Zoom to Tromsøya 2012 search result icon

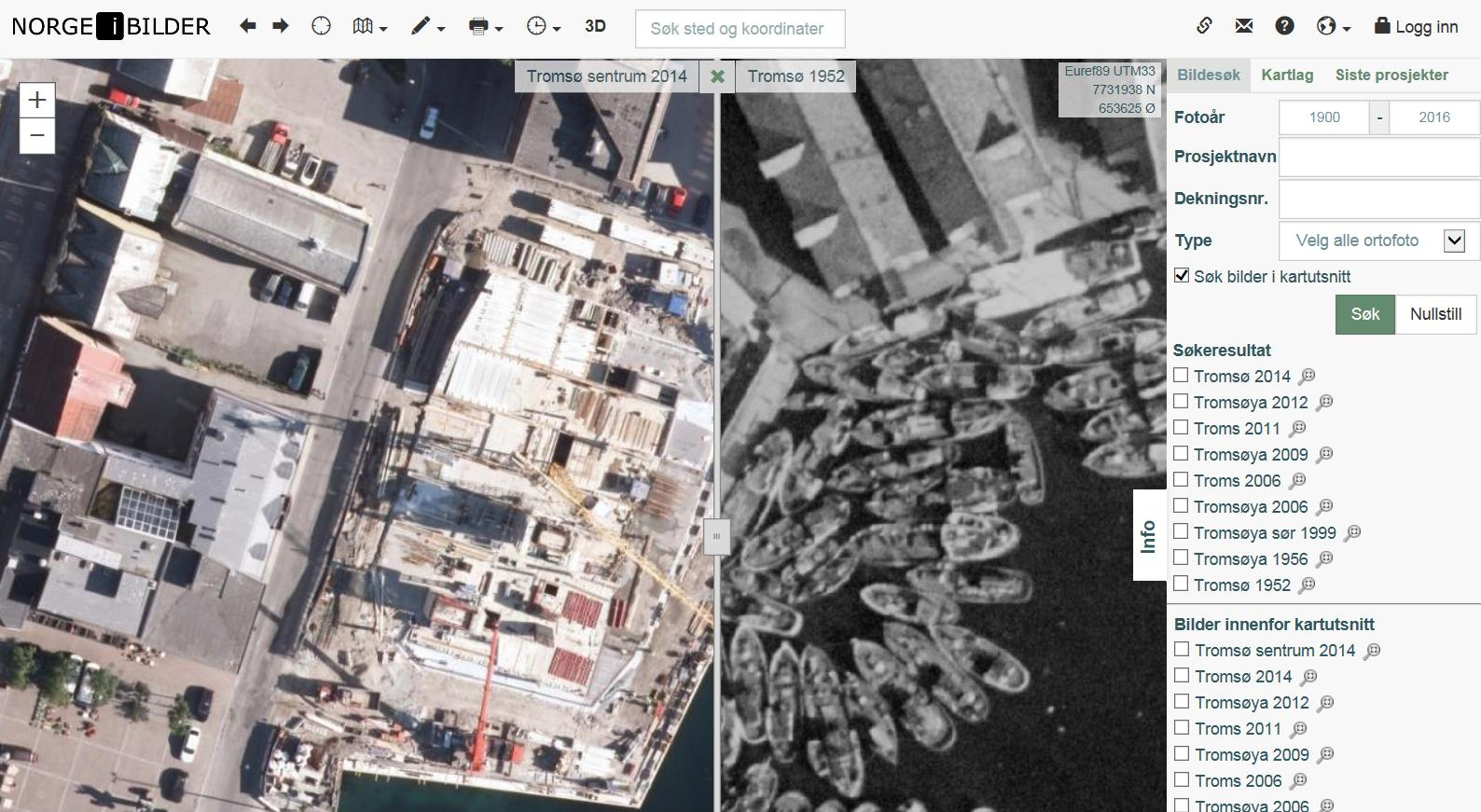click(x=1324, y=402)
